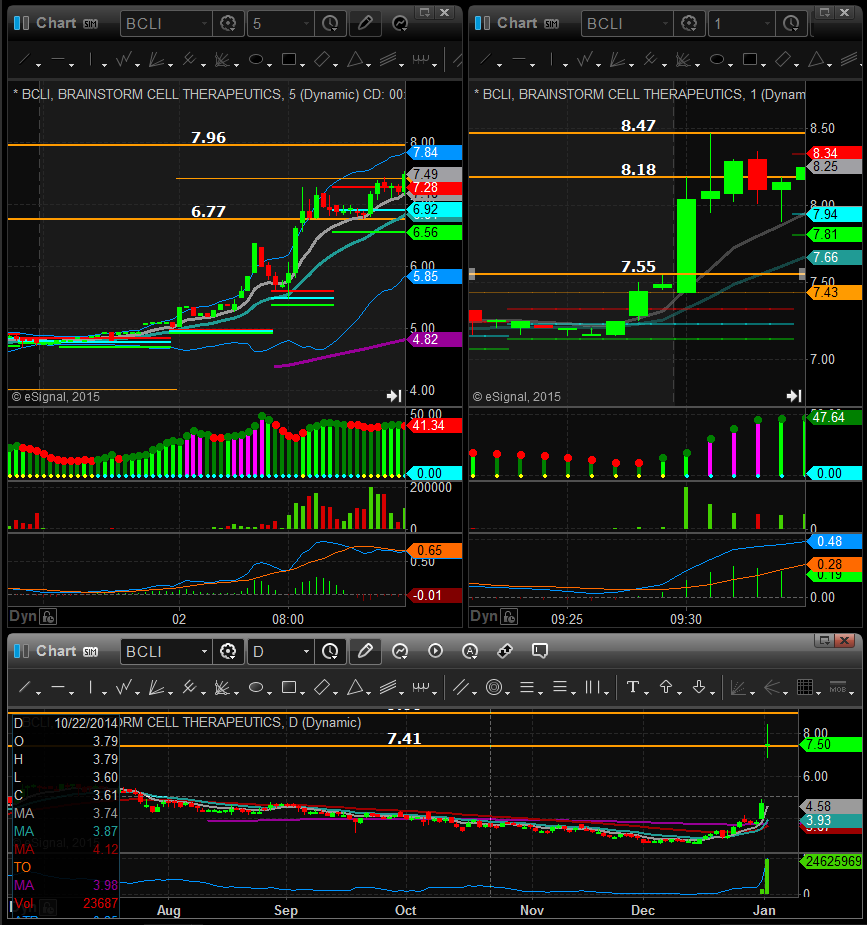Open the grid tool in daily chart
The height and width of the screenshot is (925, 867).
tap(804, 687)
